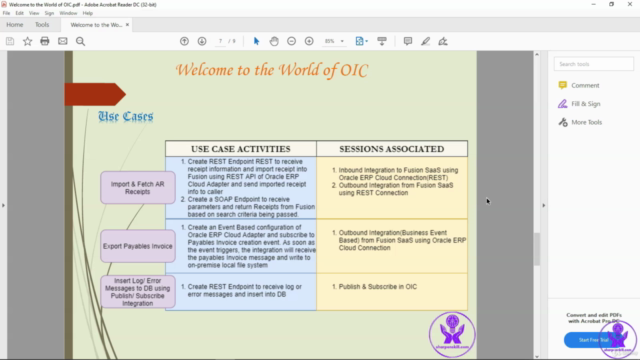Click the SESSIONS ASSOCIATED header
Image resolution: width=640 pixels, height=360 pixels.
pos(392,149)
